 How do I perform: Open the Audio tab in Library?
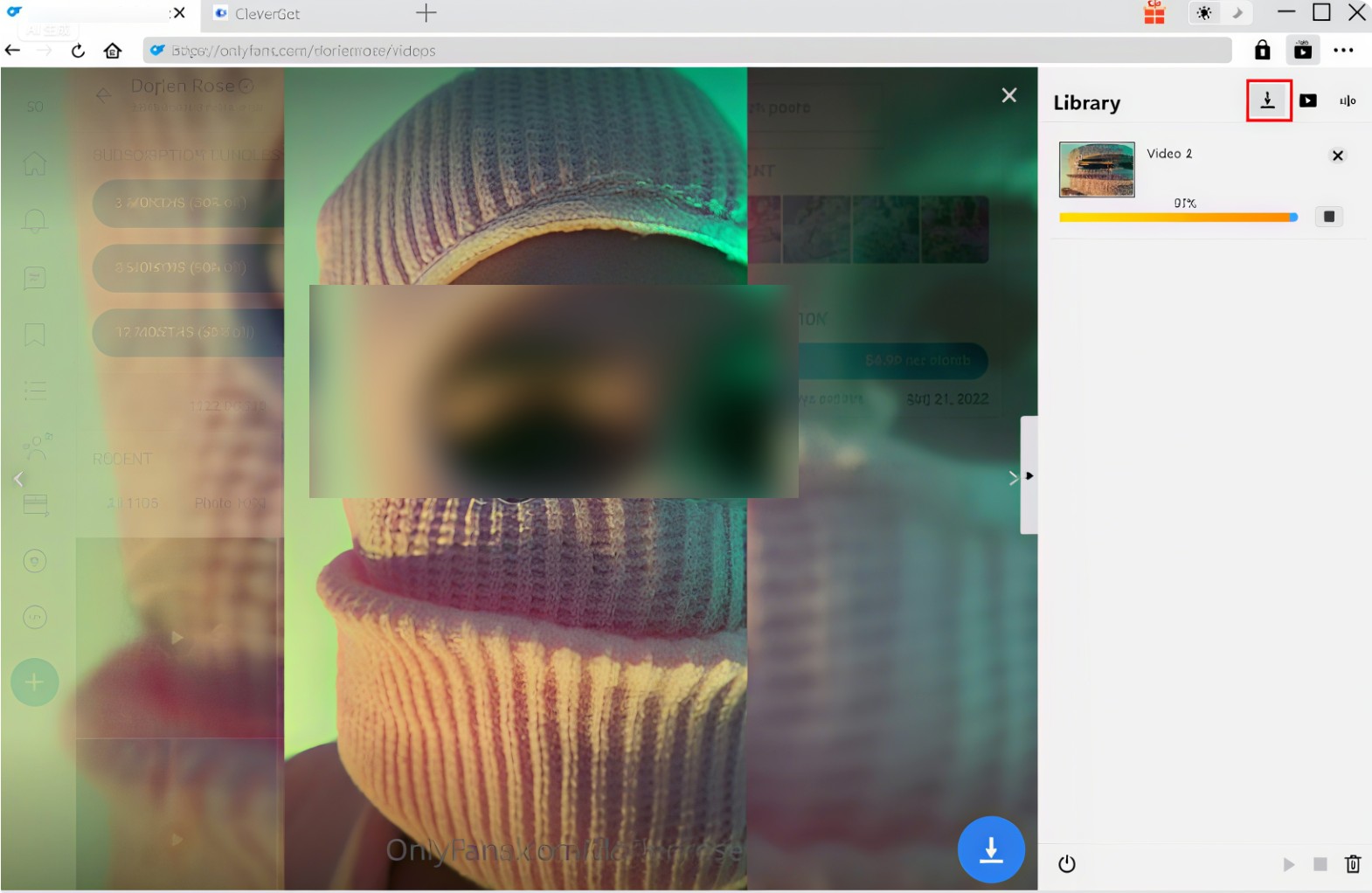(1348, 100)
